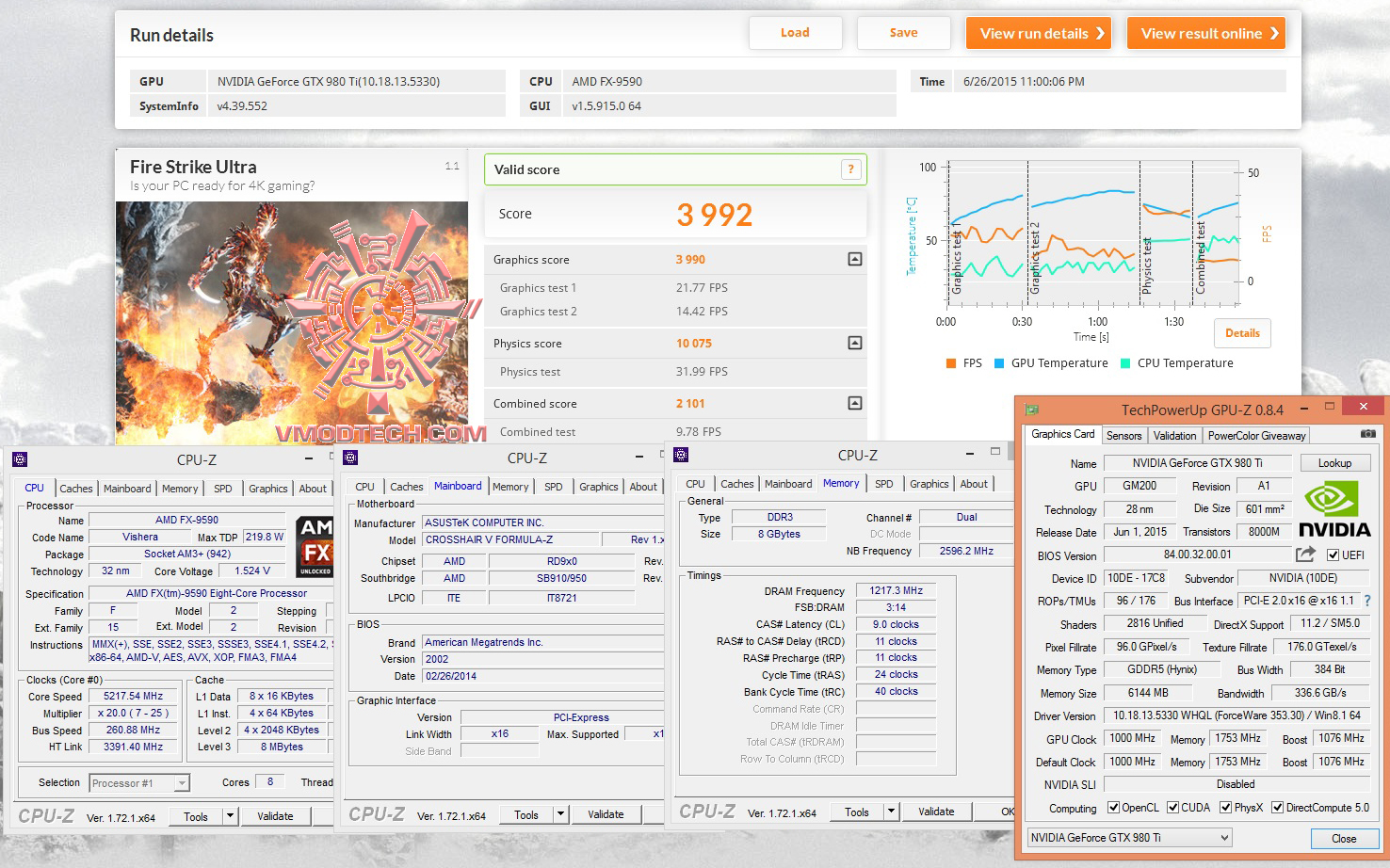The height and width of the screenshot is (868, 1390).
Task: Toggle the DirectCompute 5.0 checkbox
Action: (x=1278, y=807)
